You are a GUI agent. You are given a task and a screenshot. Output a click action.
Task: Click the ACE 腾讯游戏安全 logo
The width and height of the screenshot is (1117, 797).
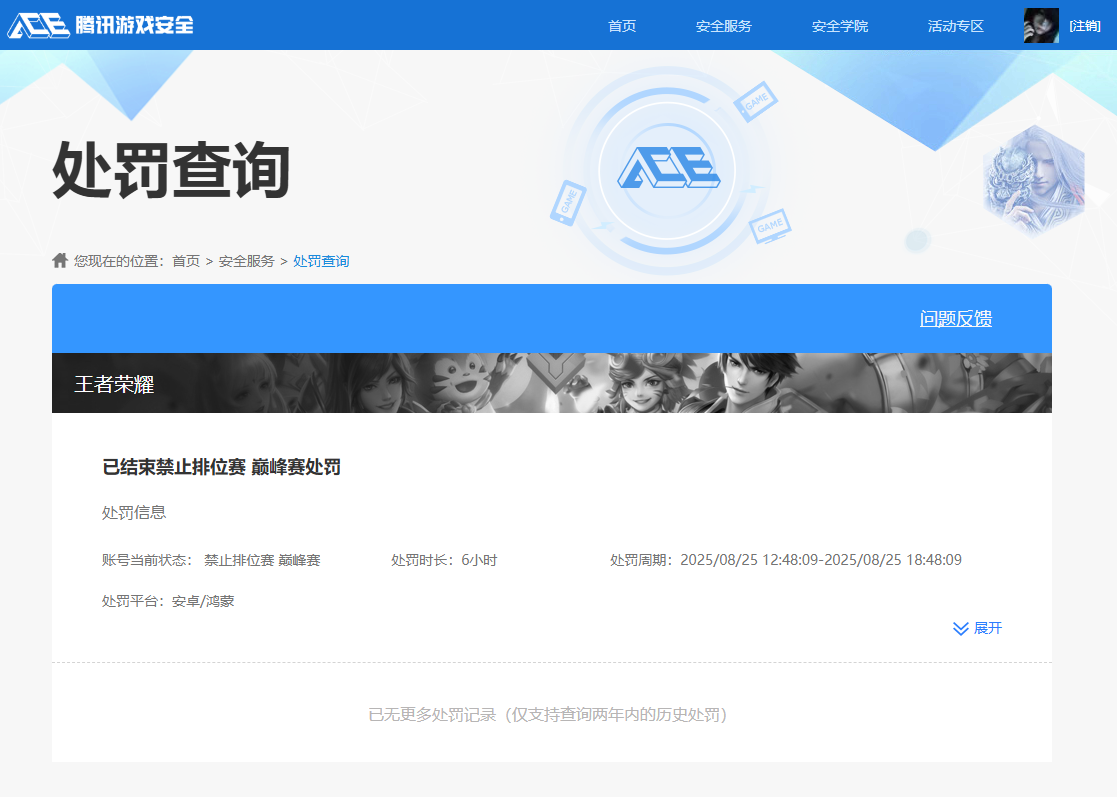(101, 25)
